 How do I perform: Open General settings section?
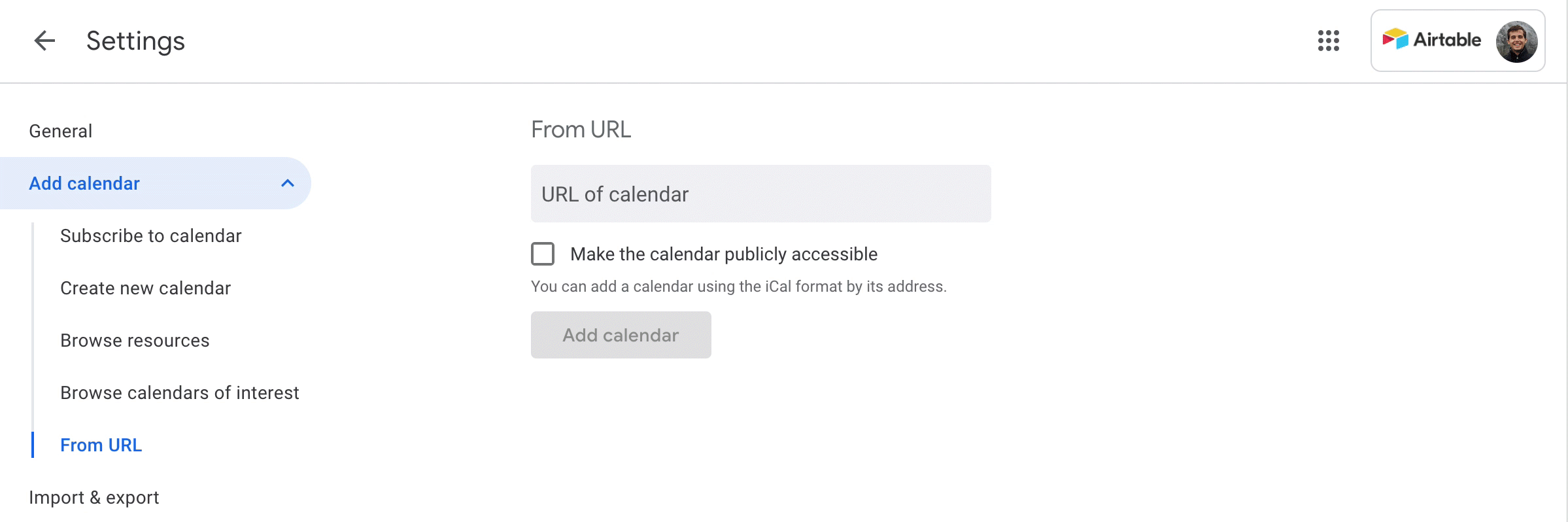point(61,131)
